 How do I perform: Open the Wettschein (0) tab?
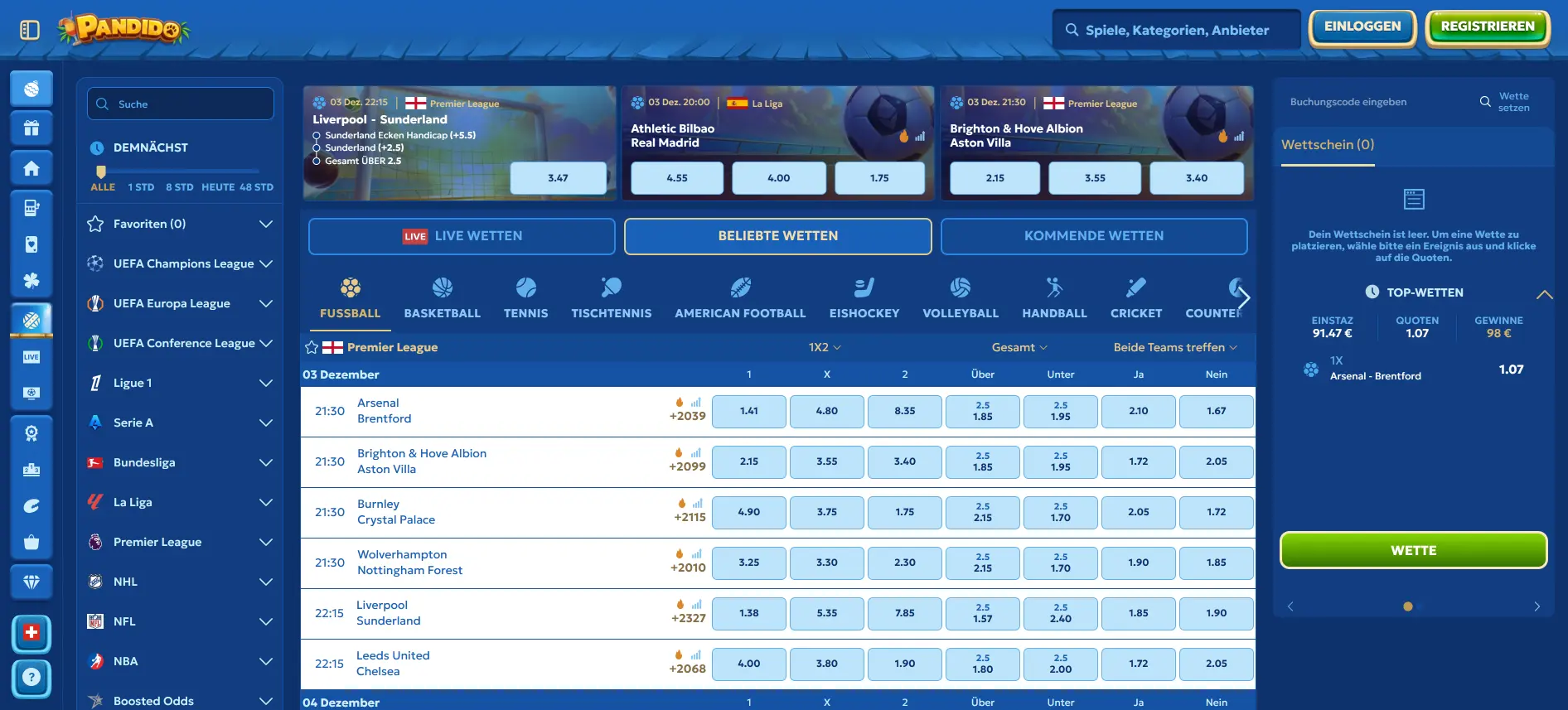pos(1328,146)
